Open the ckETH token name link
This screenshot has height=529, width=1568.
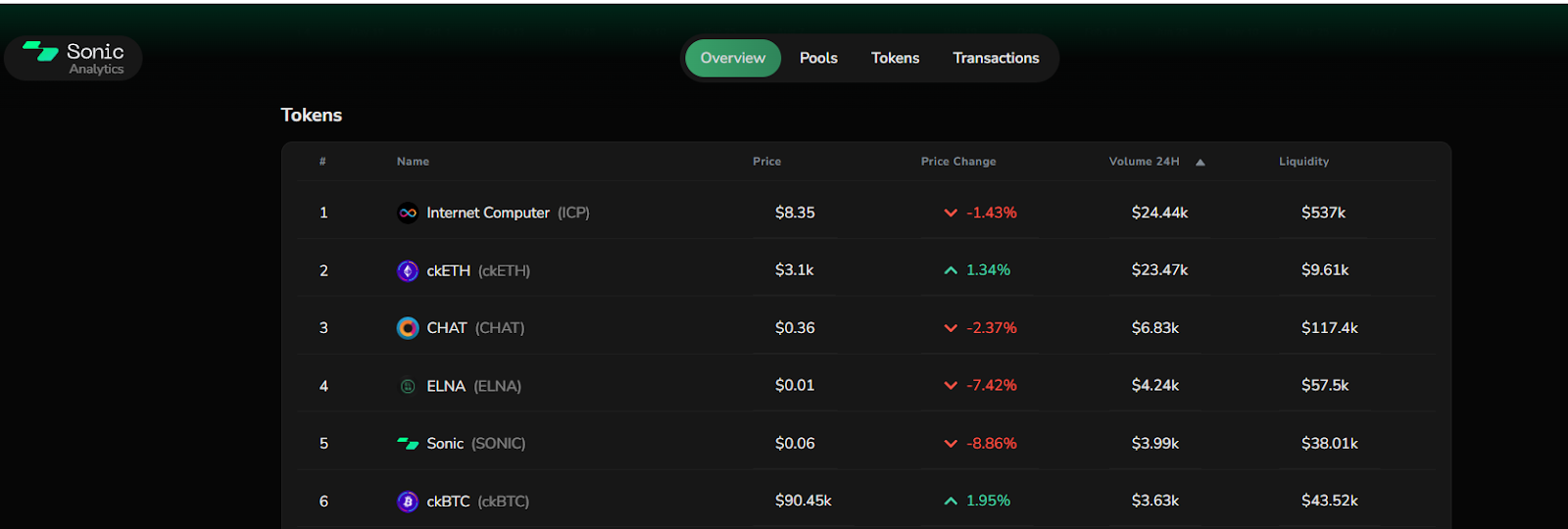(x=448, y=270)
